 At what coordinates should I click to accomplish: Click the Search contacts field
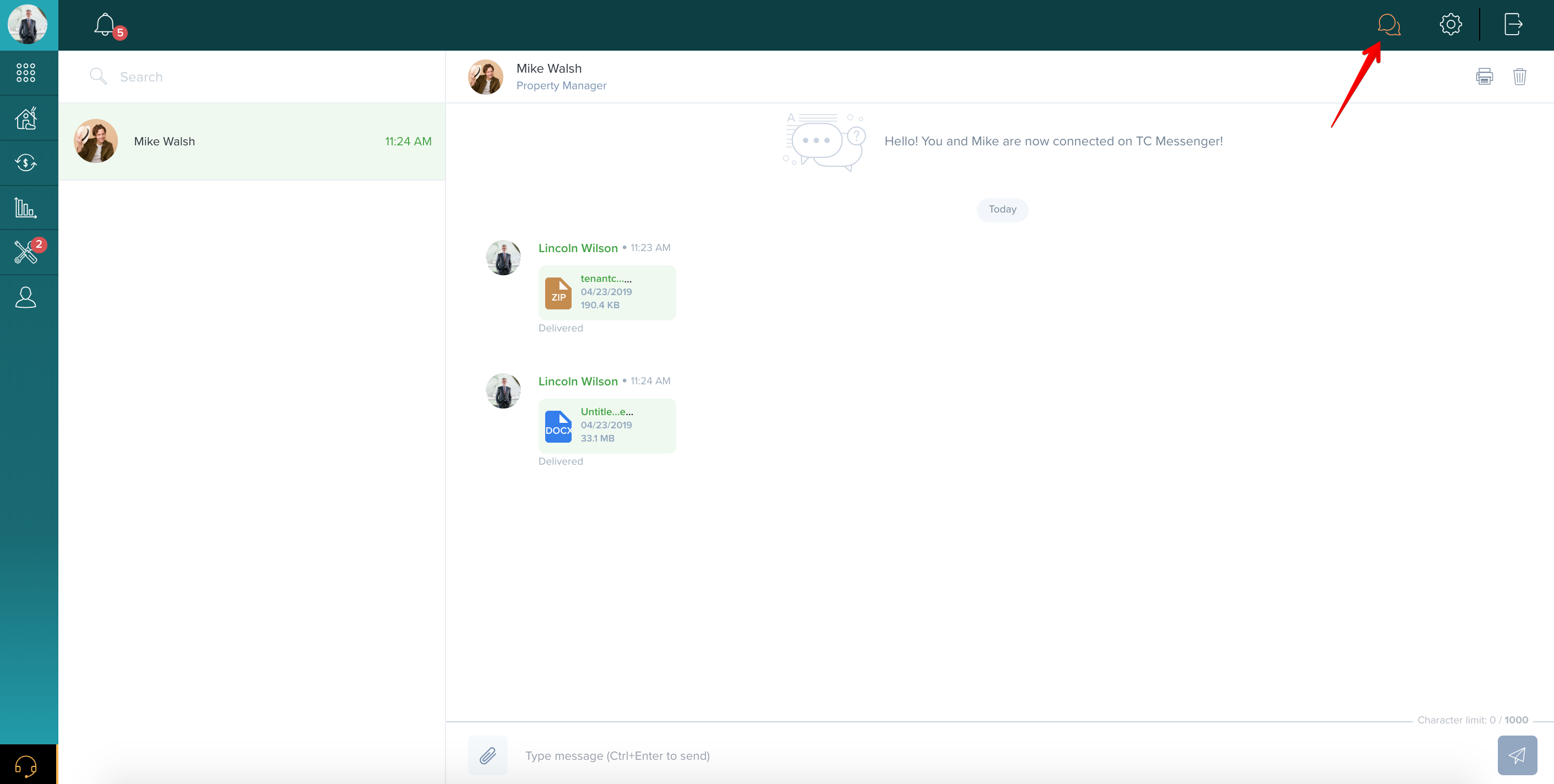click(252, 77)
